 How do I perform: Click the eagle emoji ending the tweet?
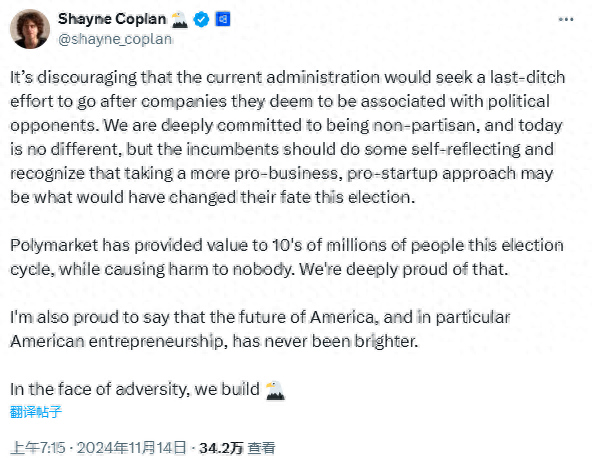275,390
